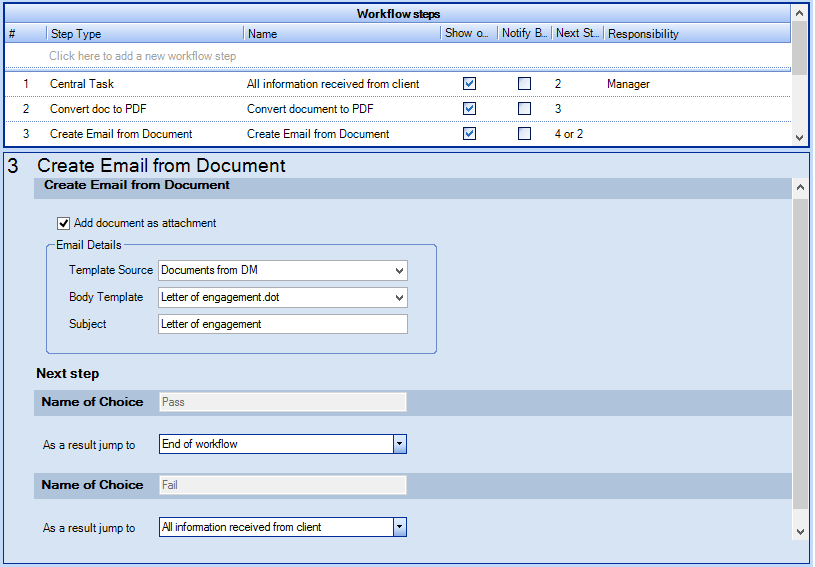
Task: Uncheck Show checkbox for Create Email from Document row
Action: click(469, 134)
